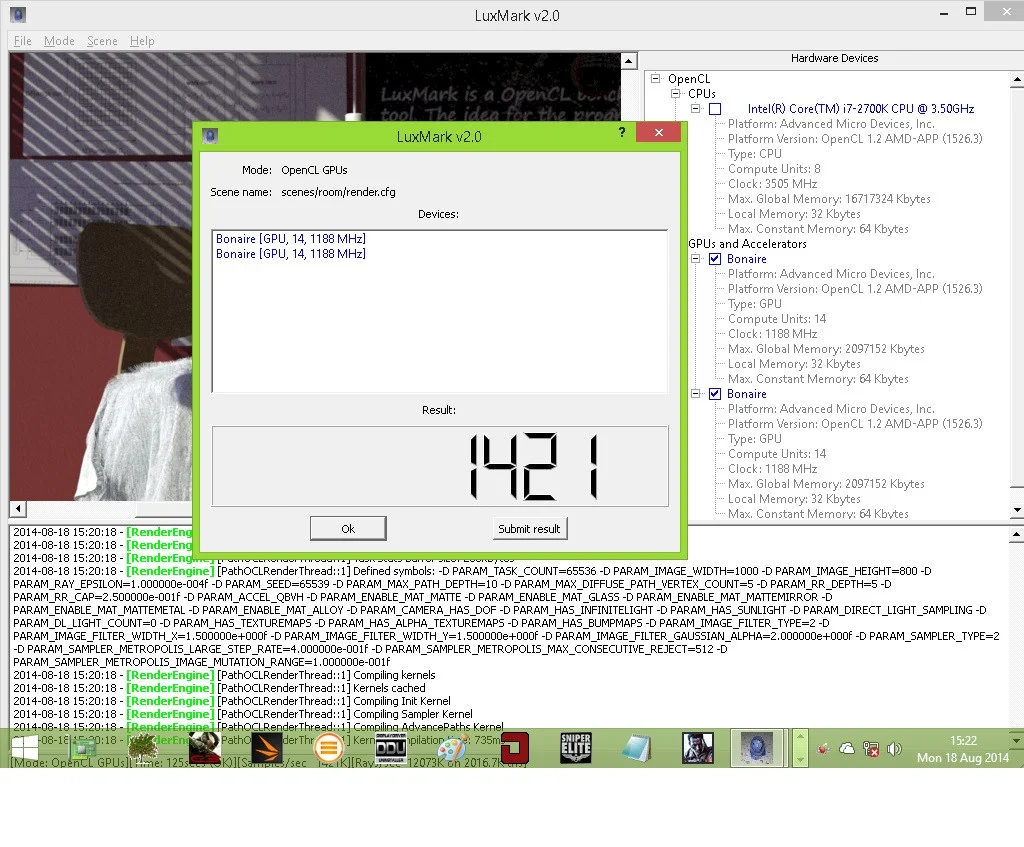The image size is (1024, 847).
Task: Select the Intel(R) Core(TM) i7-2700K tree label
Action: (861, 109)
